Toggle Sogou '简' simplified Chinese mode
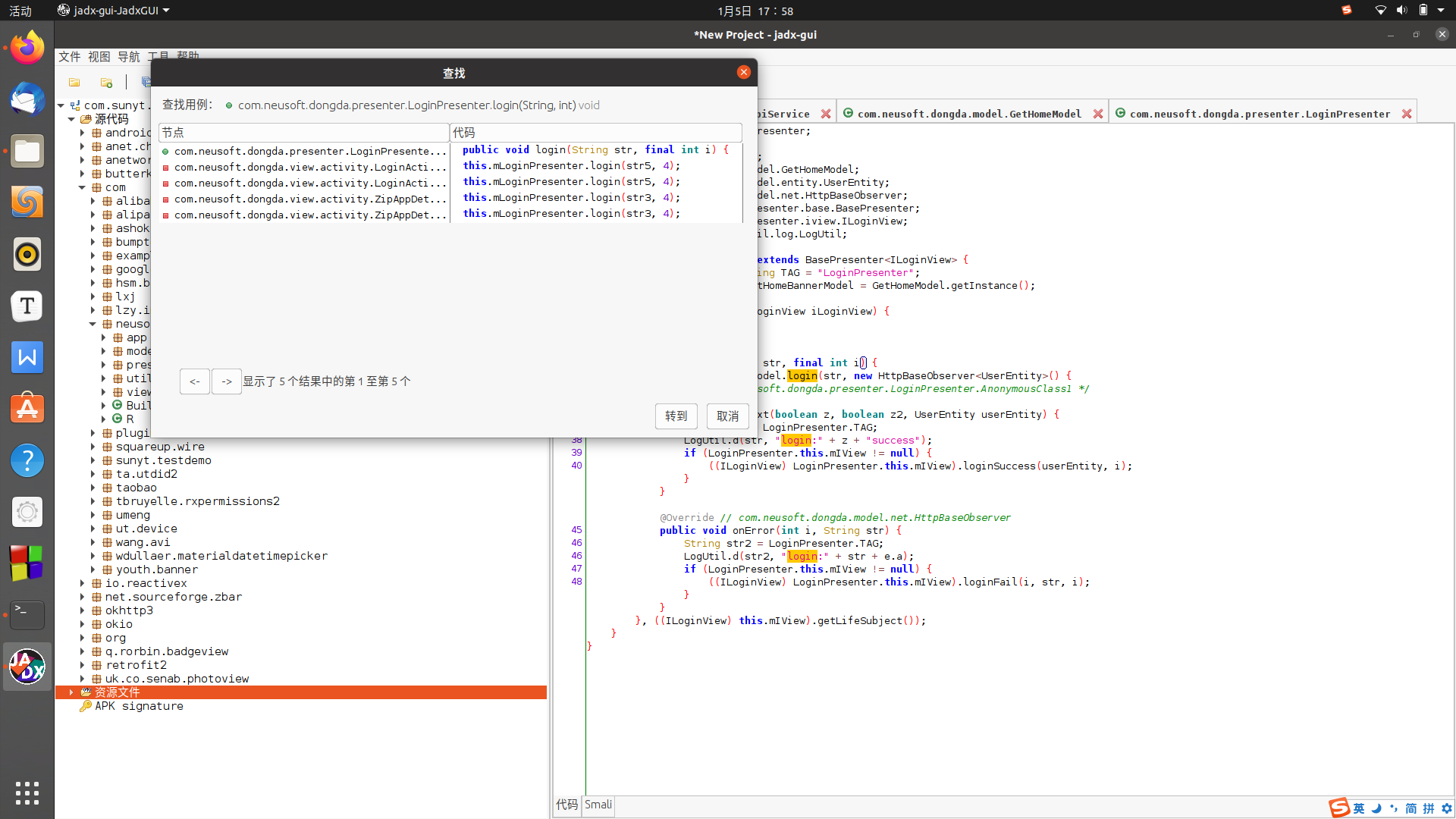Screen dimensions: 1456x819 (x=1411, y=808)
